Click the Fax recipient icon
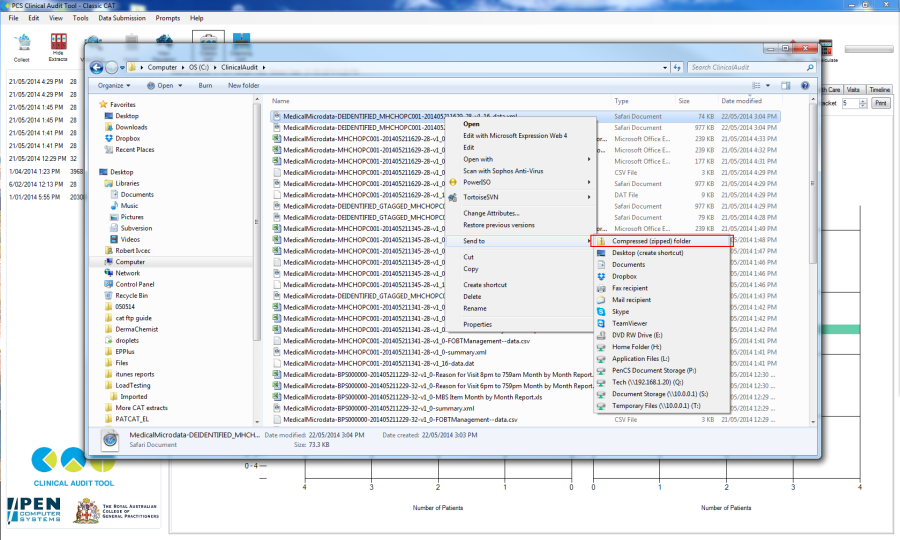 601,288
